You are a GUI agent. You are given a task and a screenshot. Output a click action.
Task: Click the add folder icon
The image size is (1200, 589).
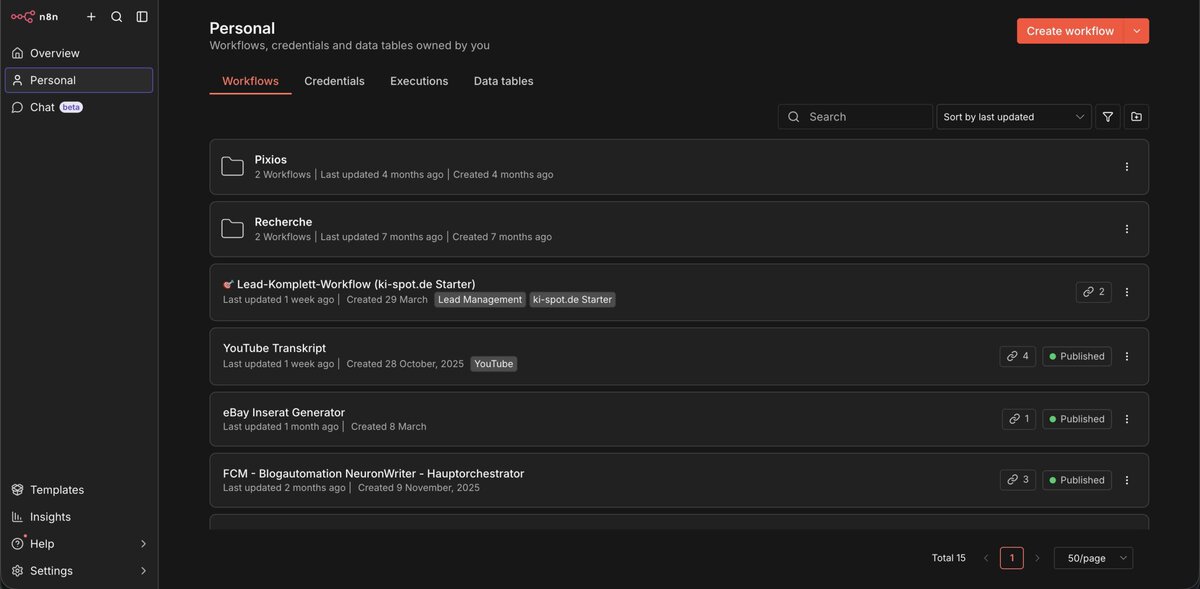pos(1136,117)
